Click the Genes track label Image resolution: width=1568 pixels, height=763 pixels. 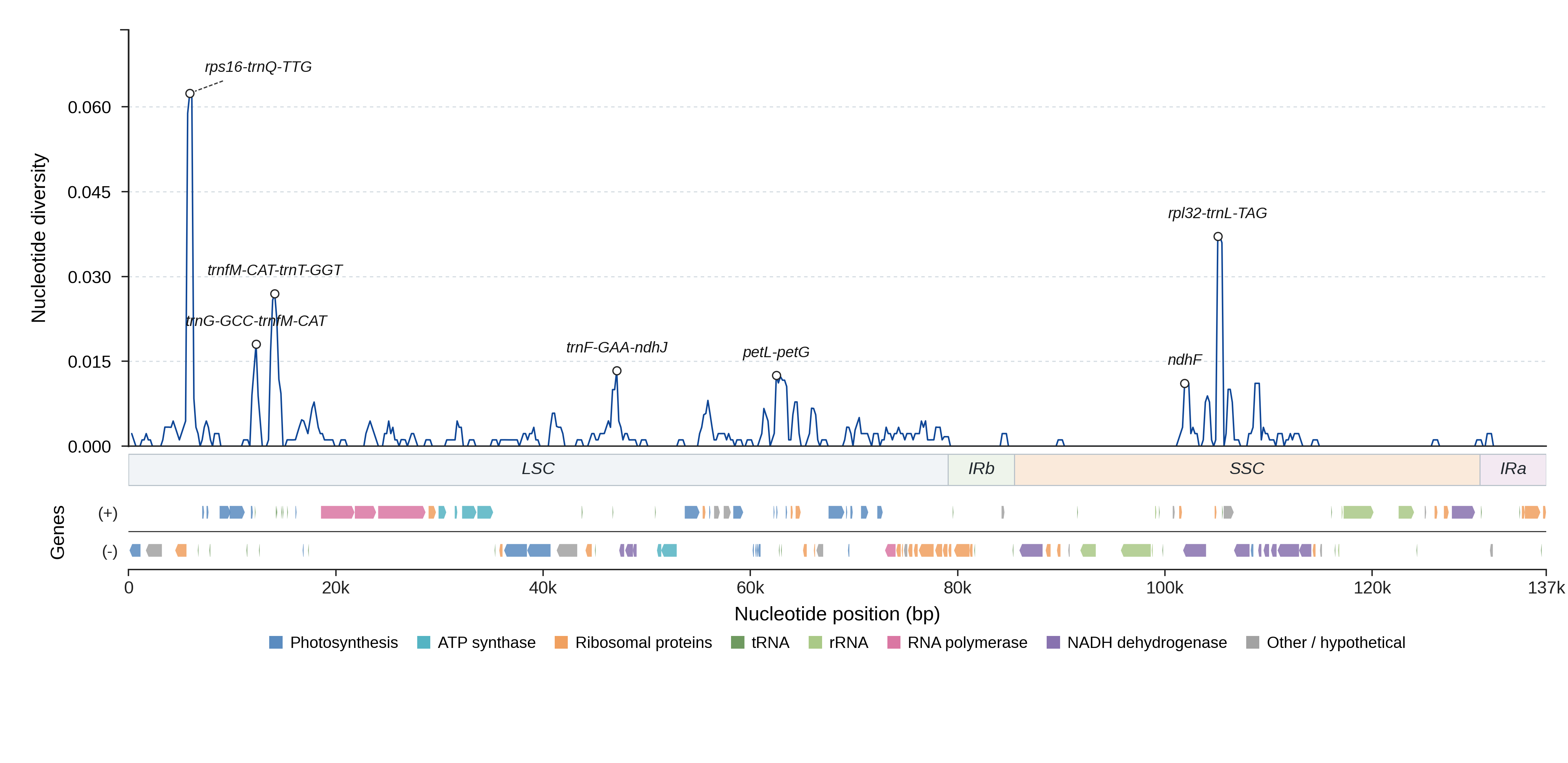click(x=57, y=532)
